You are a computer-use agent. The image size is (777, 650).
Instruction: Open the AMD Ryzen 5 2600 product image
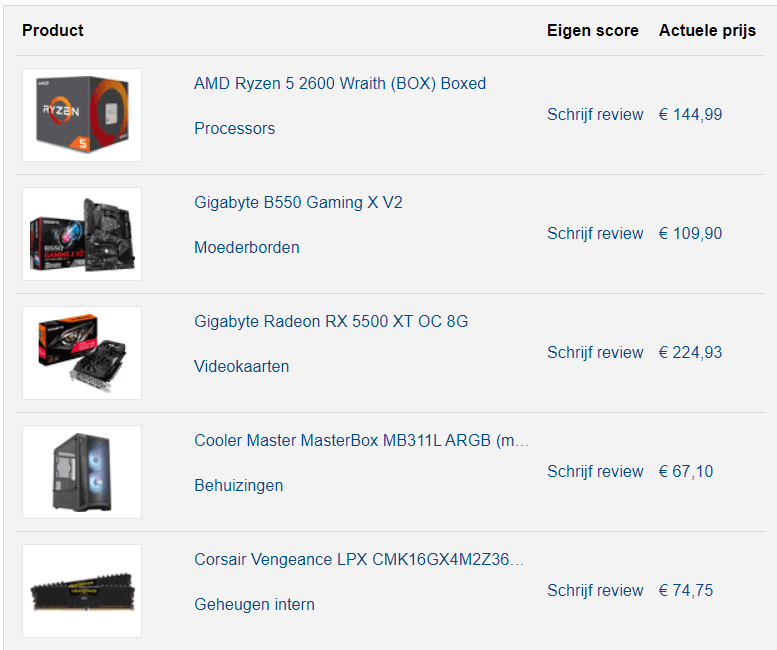[82, 115]
